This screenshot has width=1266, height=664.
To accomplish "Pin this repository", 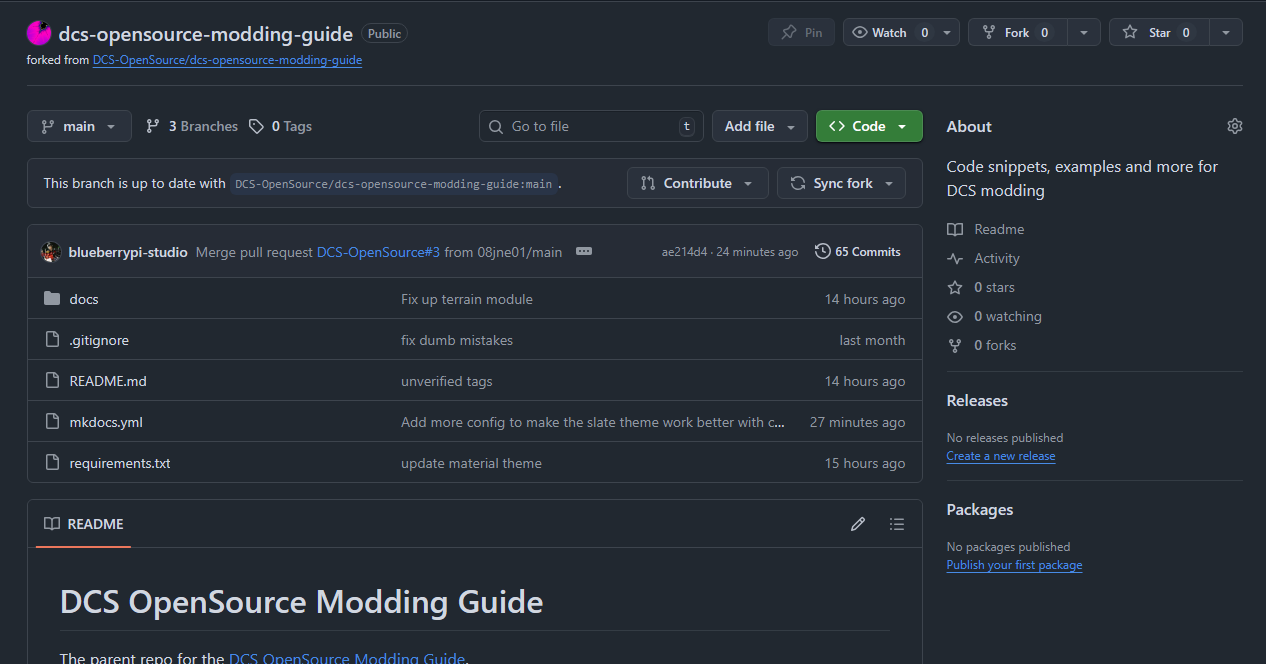I will (801, 32).
